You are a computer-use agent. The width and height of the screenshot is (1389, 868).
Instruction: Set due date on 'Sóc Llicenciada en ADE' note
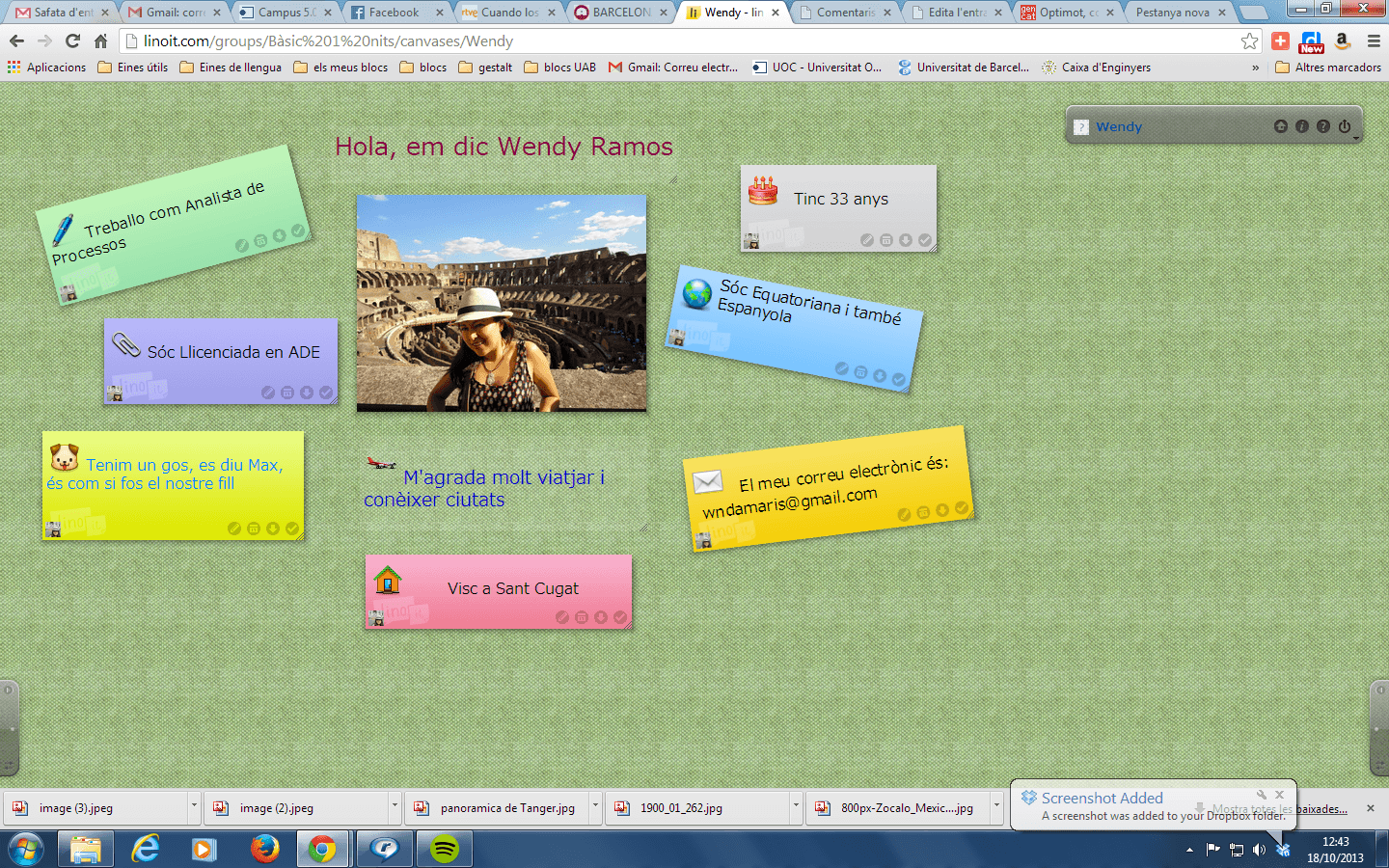coord(287,393)
